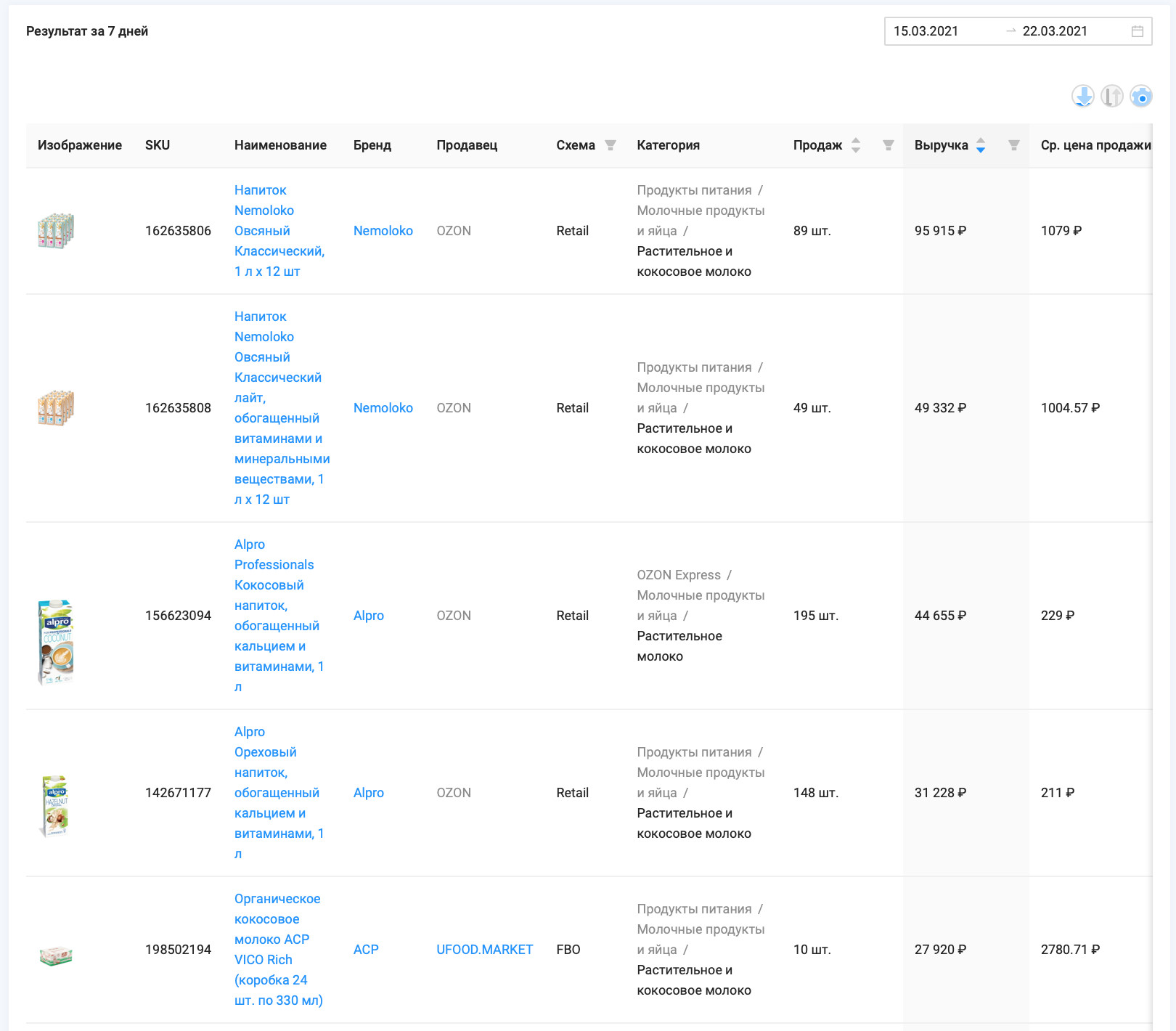
Task: Click sales count 148 шт.
Action: tap(816, 793)
